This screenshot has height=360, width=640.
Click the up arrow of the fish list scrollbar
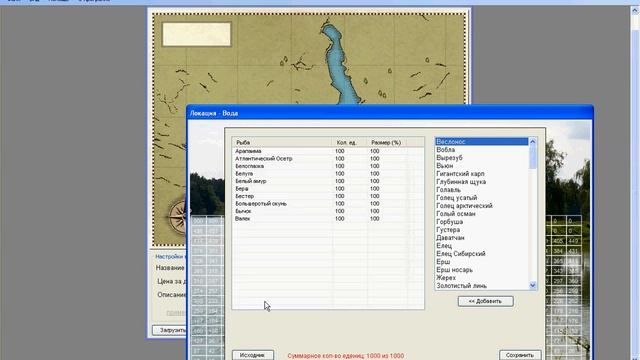[532, 142]
